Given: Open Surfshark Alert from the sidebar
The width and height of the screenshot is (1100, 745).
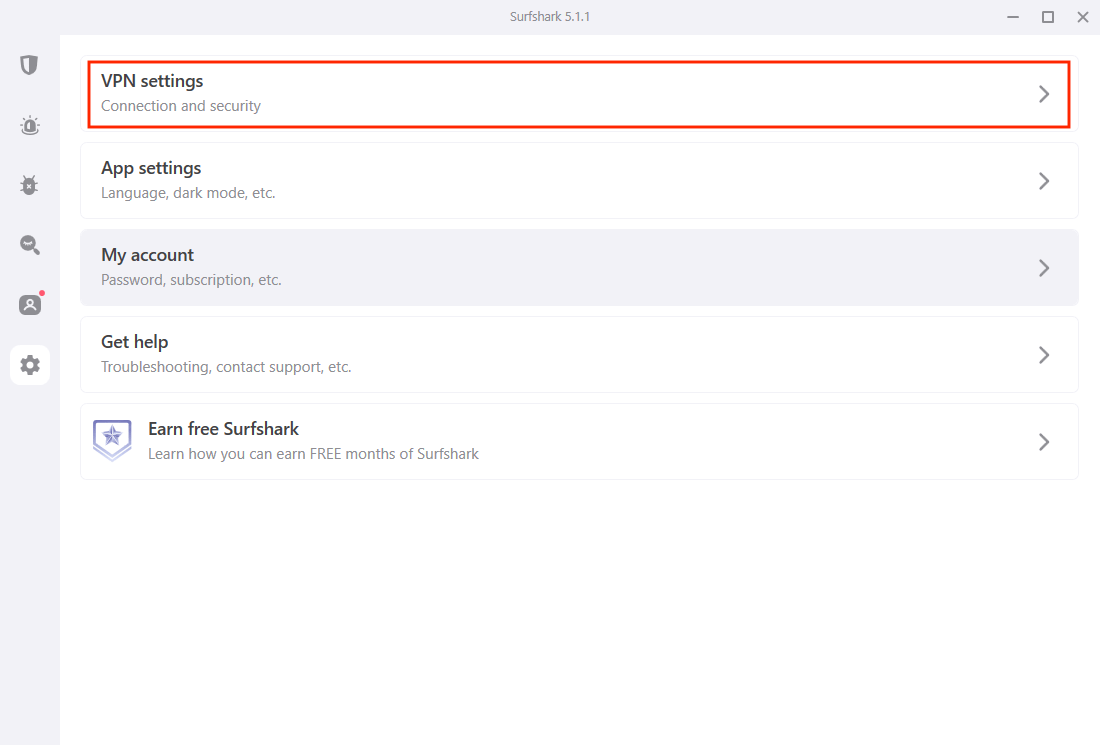Looking at the screenshot, I should point(29,124).
